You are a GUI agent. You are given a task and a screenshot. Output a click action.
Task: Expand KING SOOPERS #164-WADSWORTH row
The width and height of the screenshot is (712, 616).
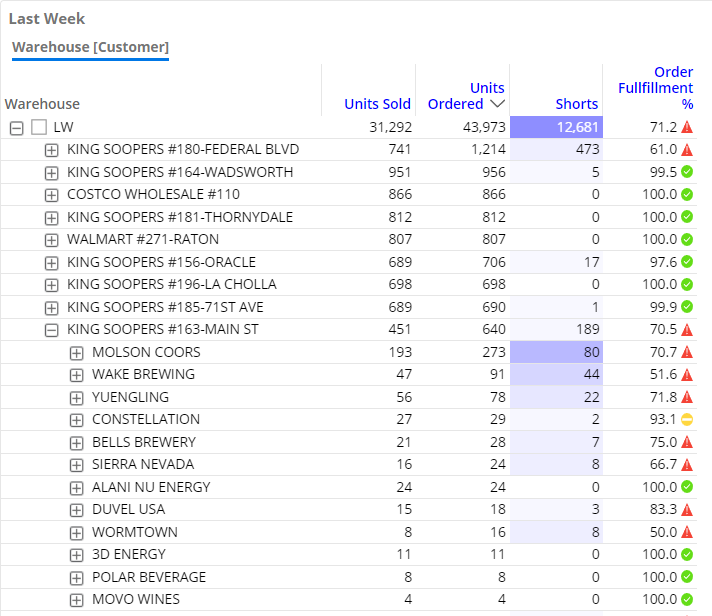(x=51, y=173)
